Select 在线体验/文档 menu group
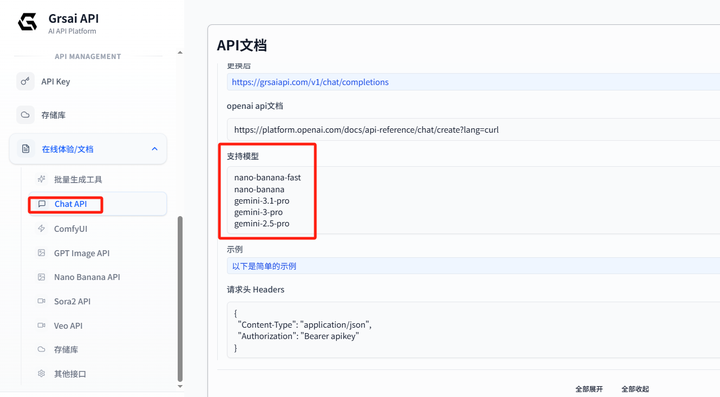 [88, 149]
